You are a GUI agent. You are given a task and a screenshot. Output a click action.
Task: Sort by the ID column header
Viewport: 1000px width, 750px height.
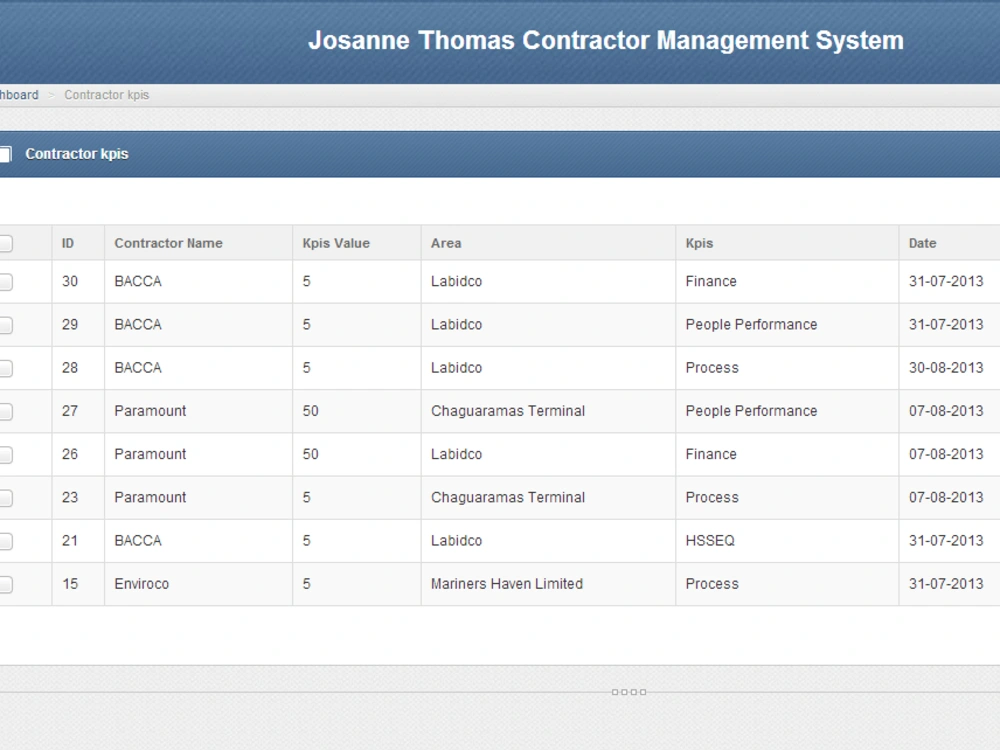click(68, 243)
